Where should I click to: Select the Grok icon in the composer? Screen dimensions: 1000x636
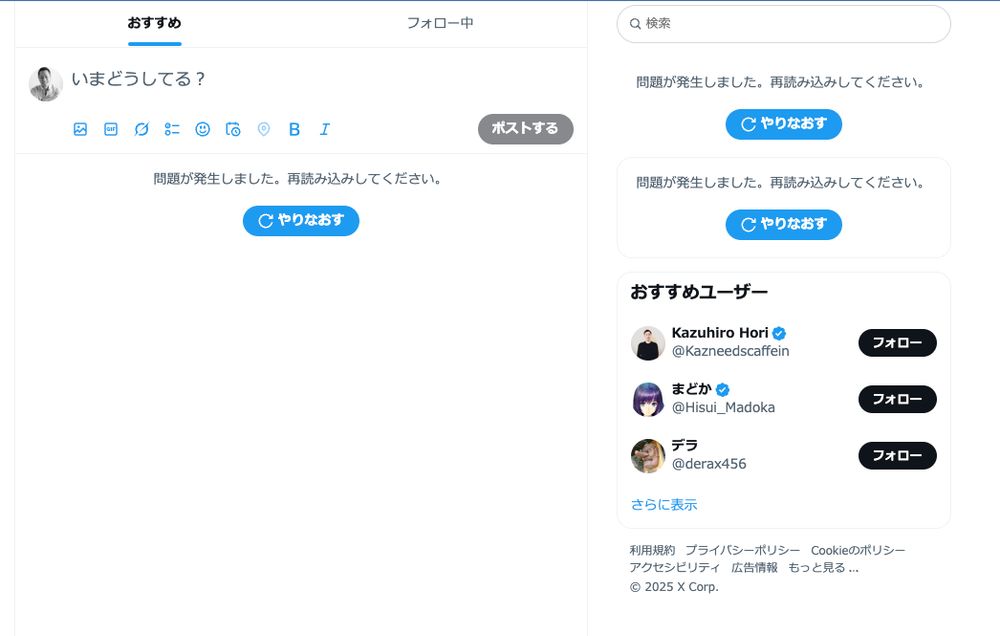click(141, 129)
